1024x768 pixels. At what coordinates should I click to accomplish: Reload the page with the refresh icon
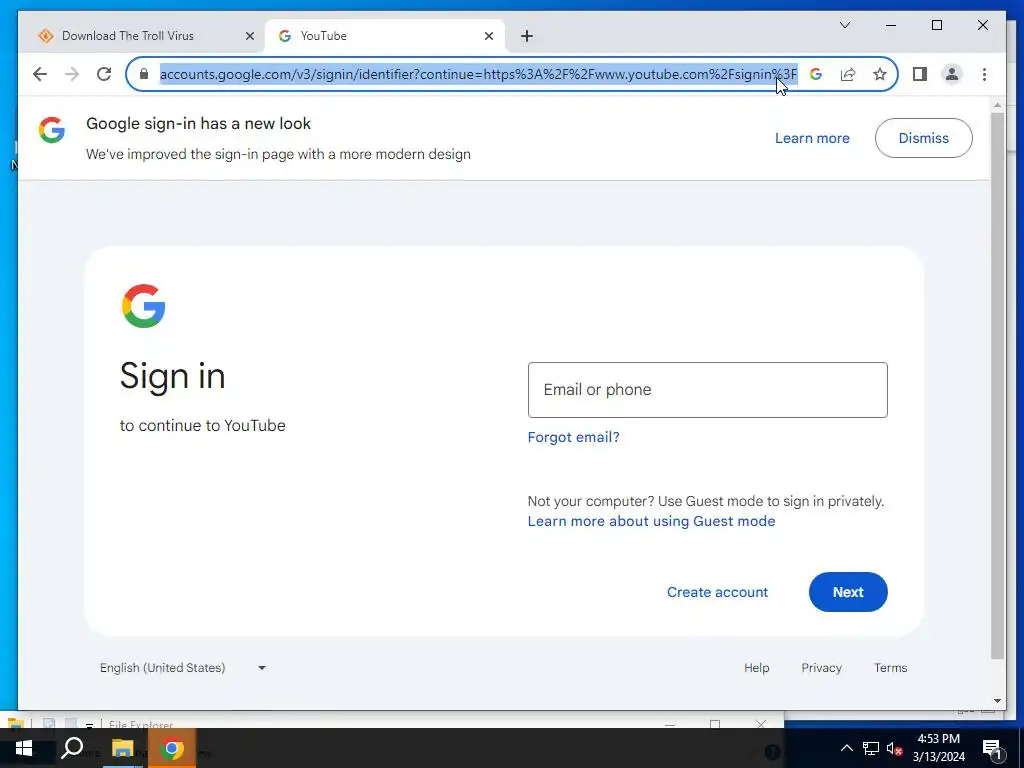(104, 74)
